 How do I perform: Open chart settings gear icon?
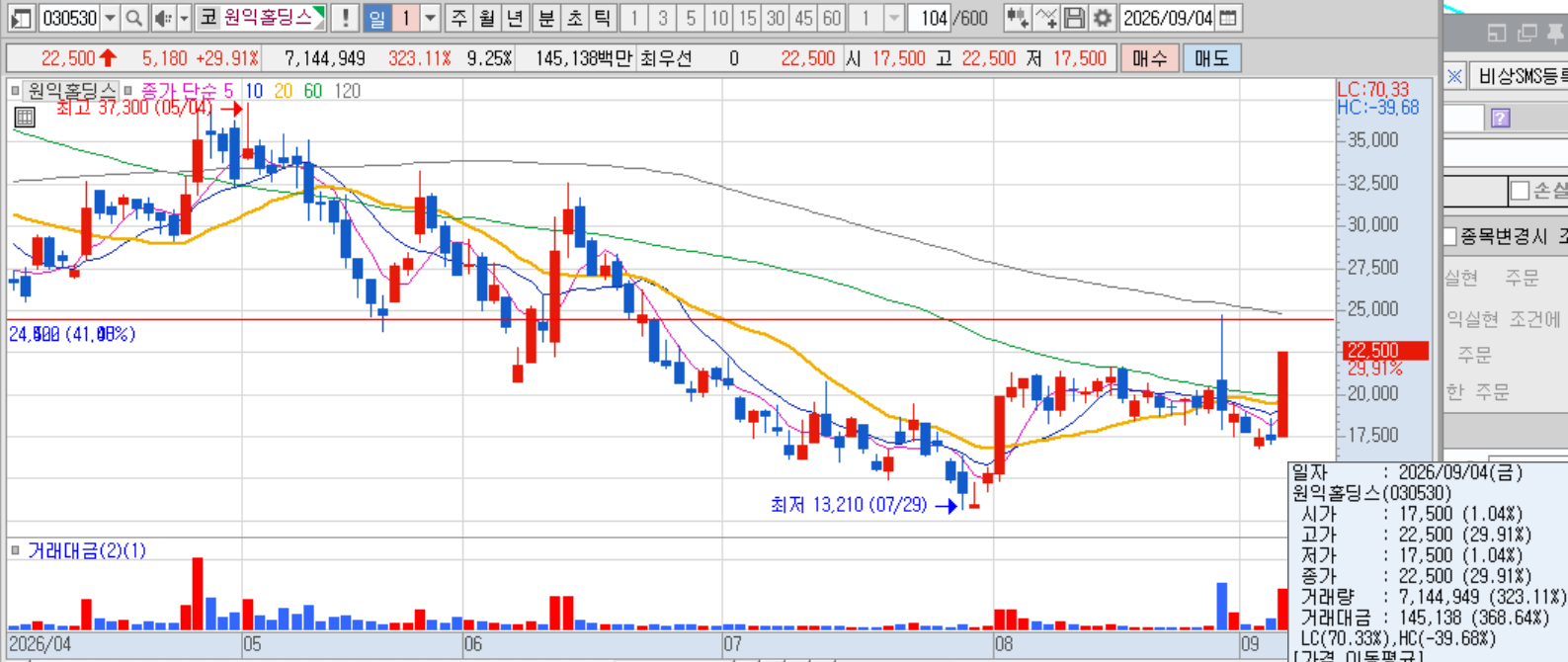click(x=1102, y=18)
